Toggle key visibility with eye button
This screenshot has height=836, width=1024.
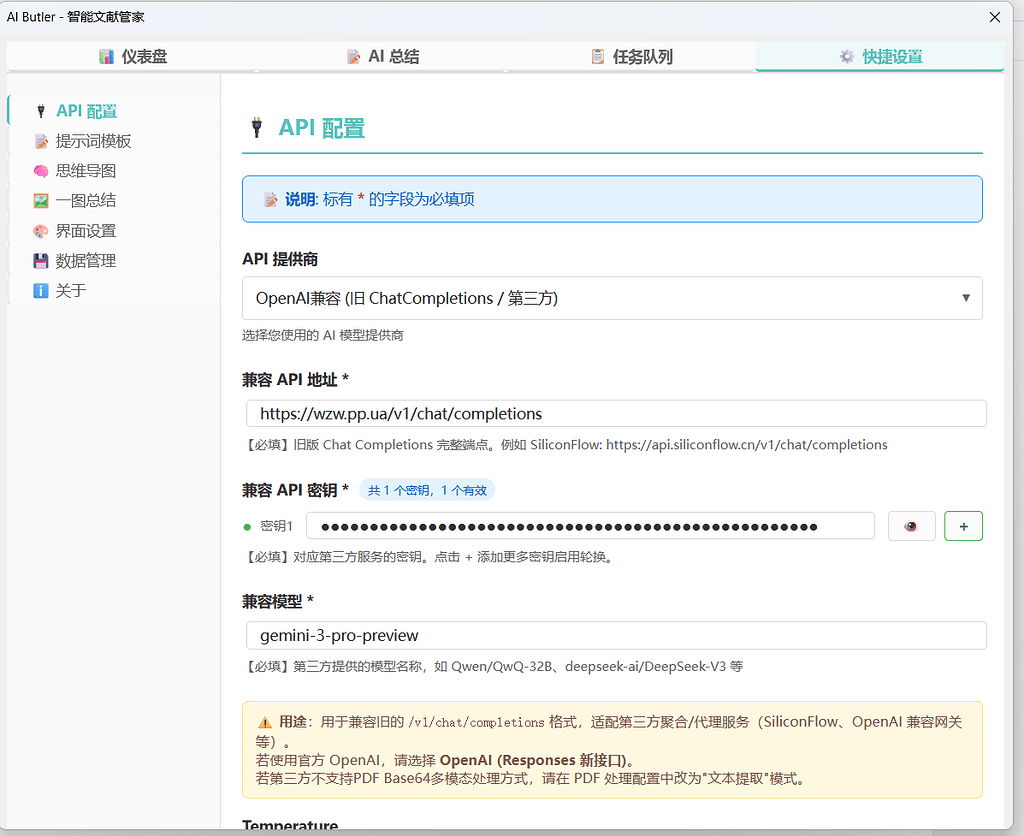(x=912, y=526)
